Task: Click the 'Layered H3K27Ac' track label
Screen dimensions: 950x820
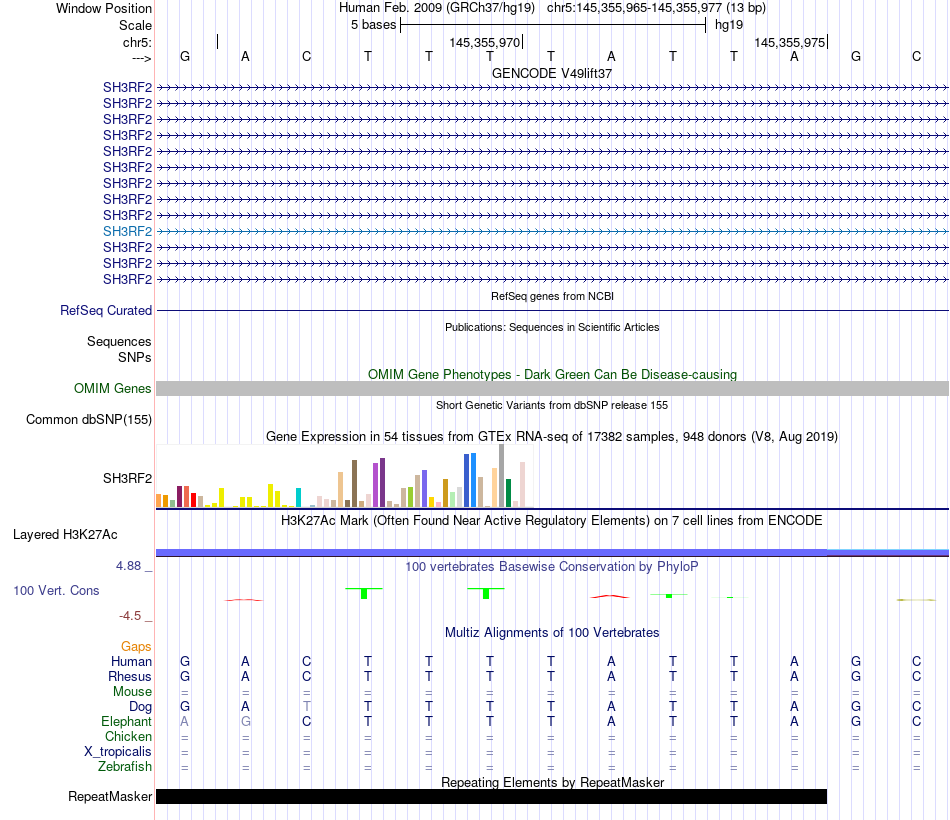Action: (65, 535)
